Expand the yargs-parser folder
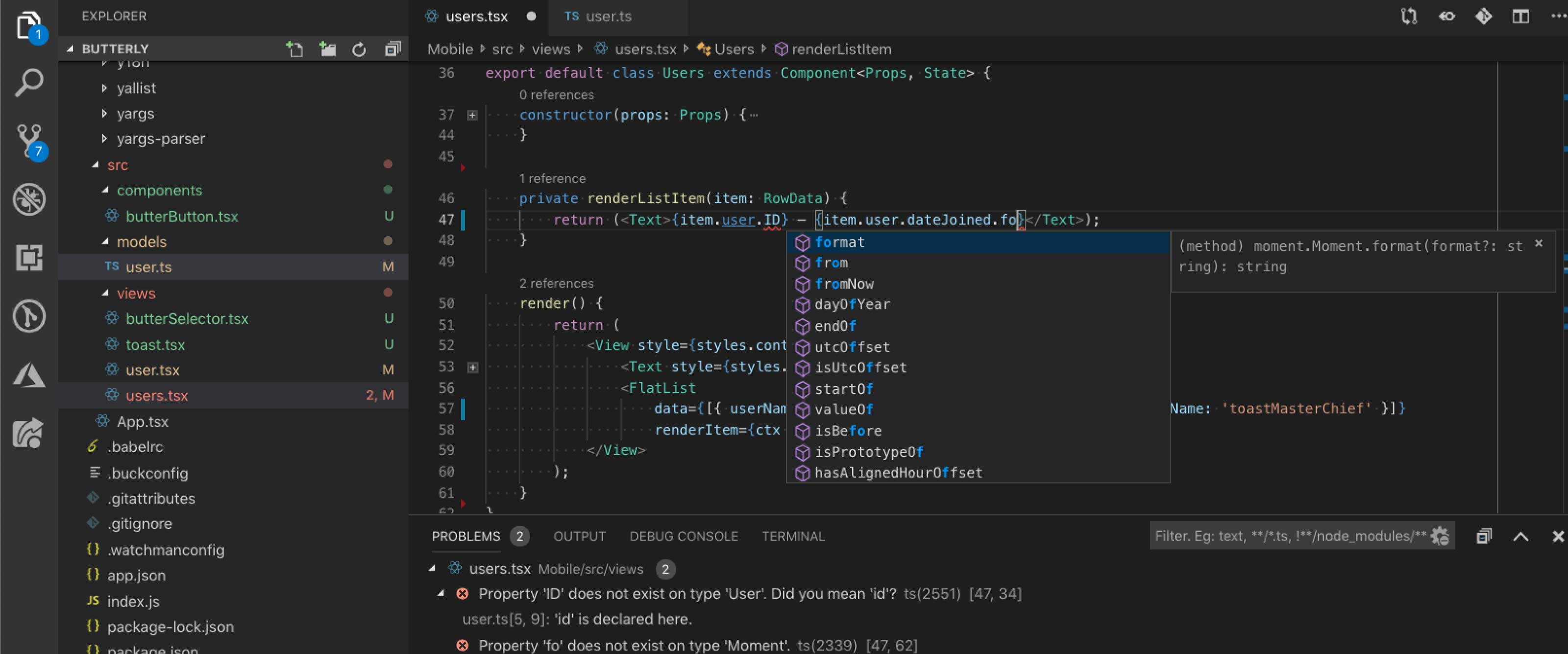The height and width of the screenshot is (654, 1568). tap(104, 139)
